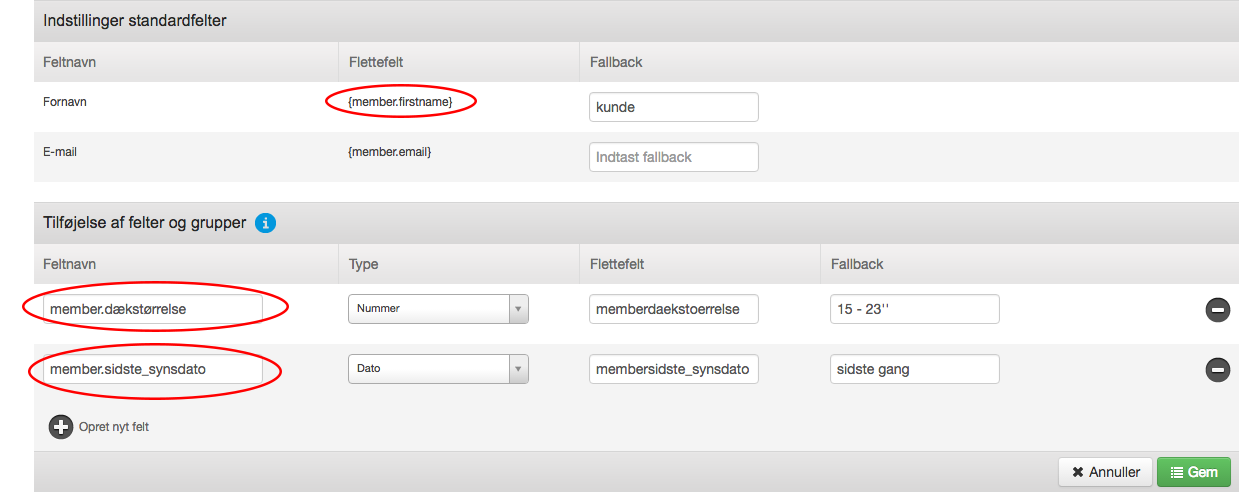Click the fallback field containing sidste gang
Screen dimensions: 1239x492
(x=915, y=369)
